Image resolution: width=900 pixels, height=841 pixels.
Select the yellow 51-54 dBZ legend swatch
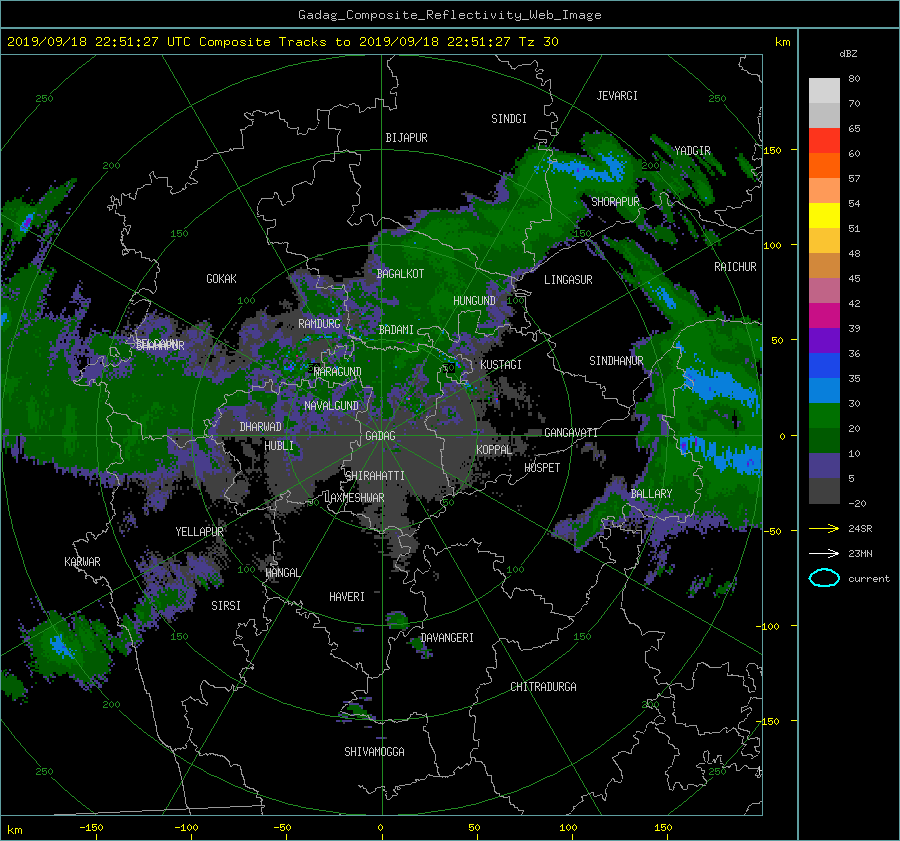pyautogui.click(x=824, y=215)
